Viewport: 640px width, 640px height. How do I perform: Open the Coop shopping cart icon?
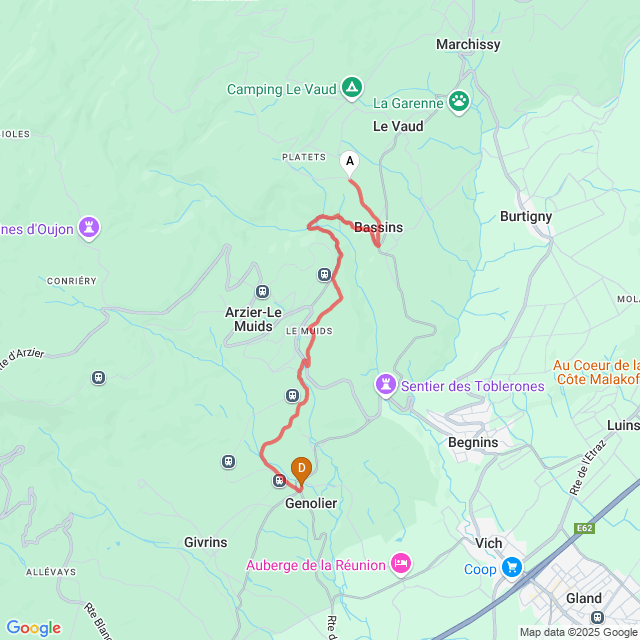tap(512, 569)
